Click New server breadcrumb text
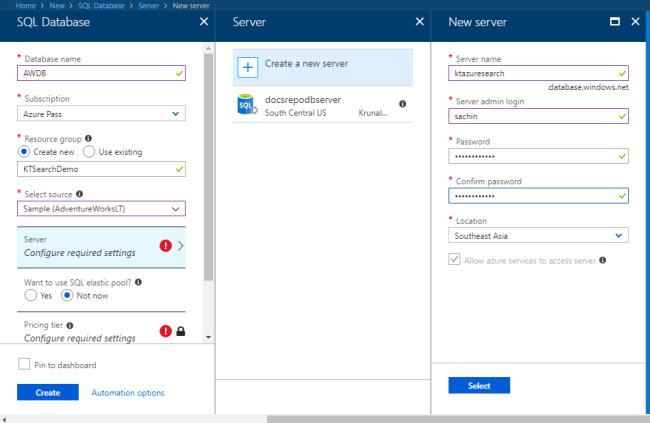The image size is (650, 423). [191, 6]
